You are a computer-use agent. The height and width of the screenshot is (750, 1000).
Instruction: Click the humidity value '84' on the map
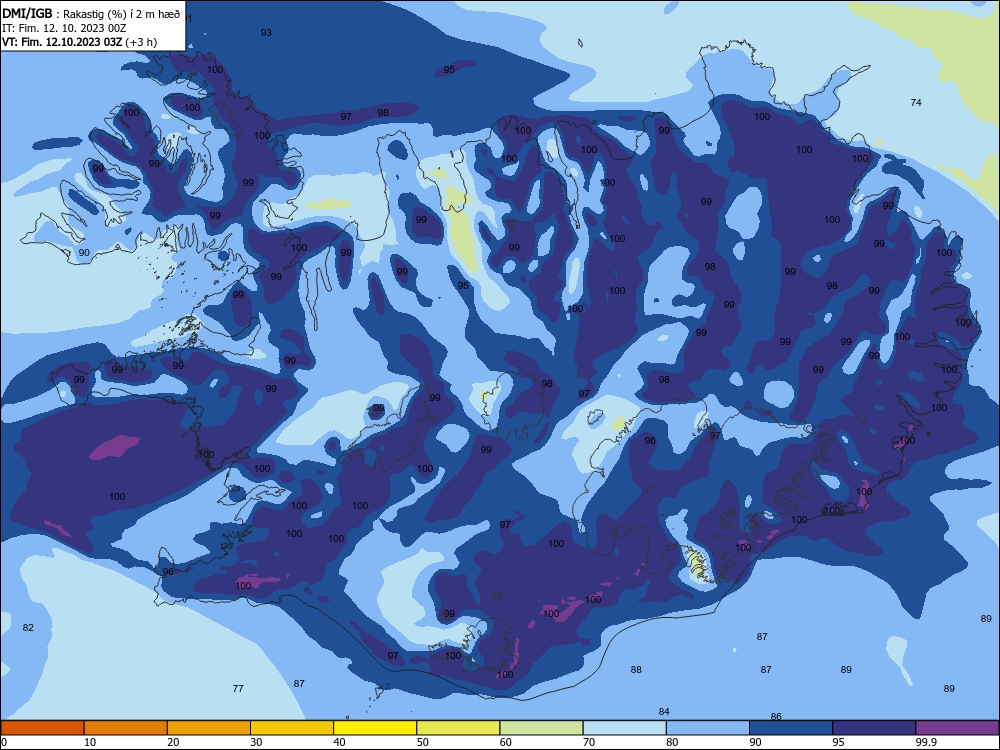[x=664, y=711]
